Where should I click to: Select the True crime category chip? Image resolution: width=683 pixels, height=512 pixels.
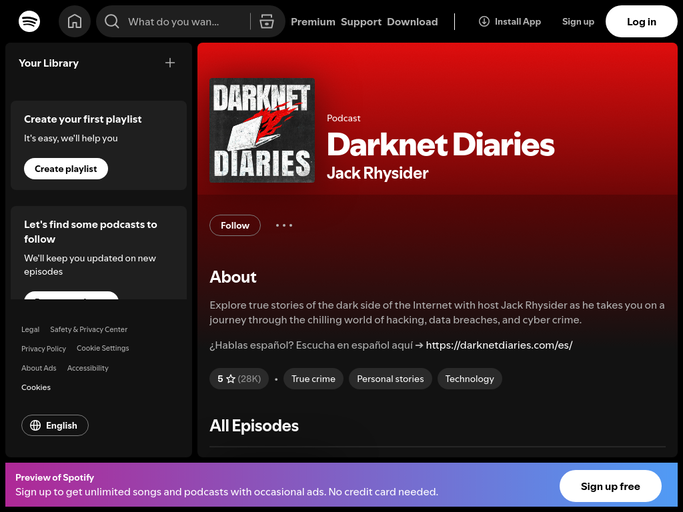pos(313,379)
